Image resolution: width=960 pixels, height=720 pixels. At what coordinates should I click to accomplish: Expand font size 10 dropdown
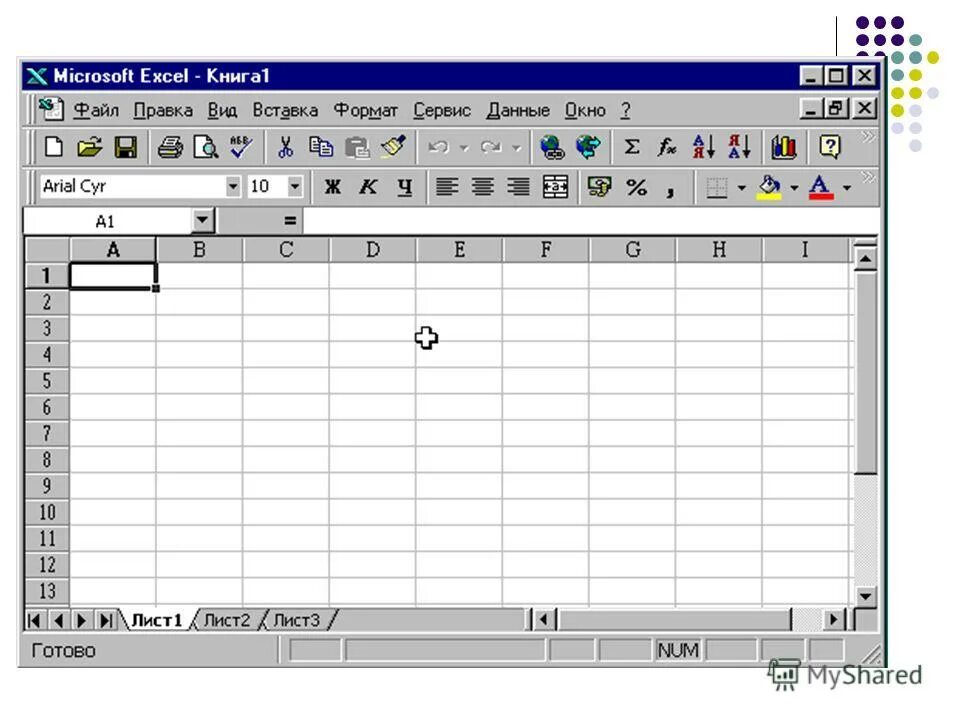pyautogui.click(x=295, y=186)
